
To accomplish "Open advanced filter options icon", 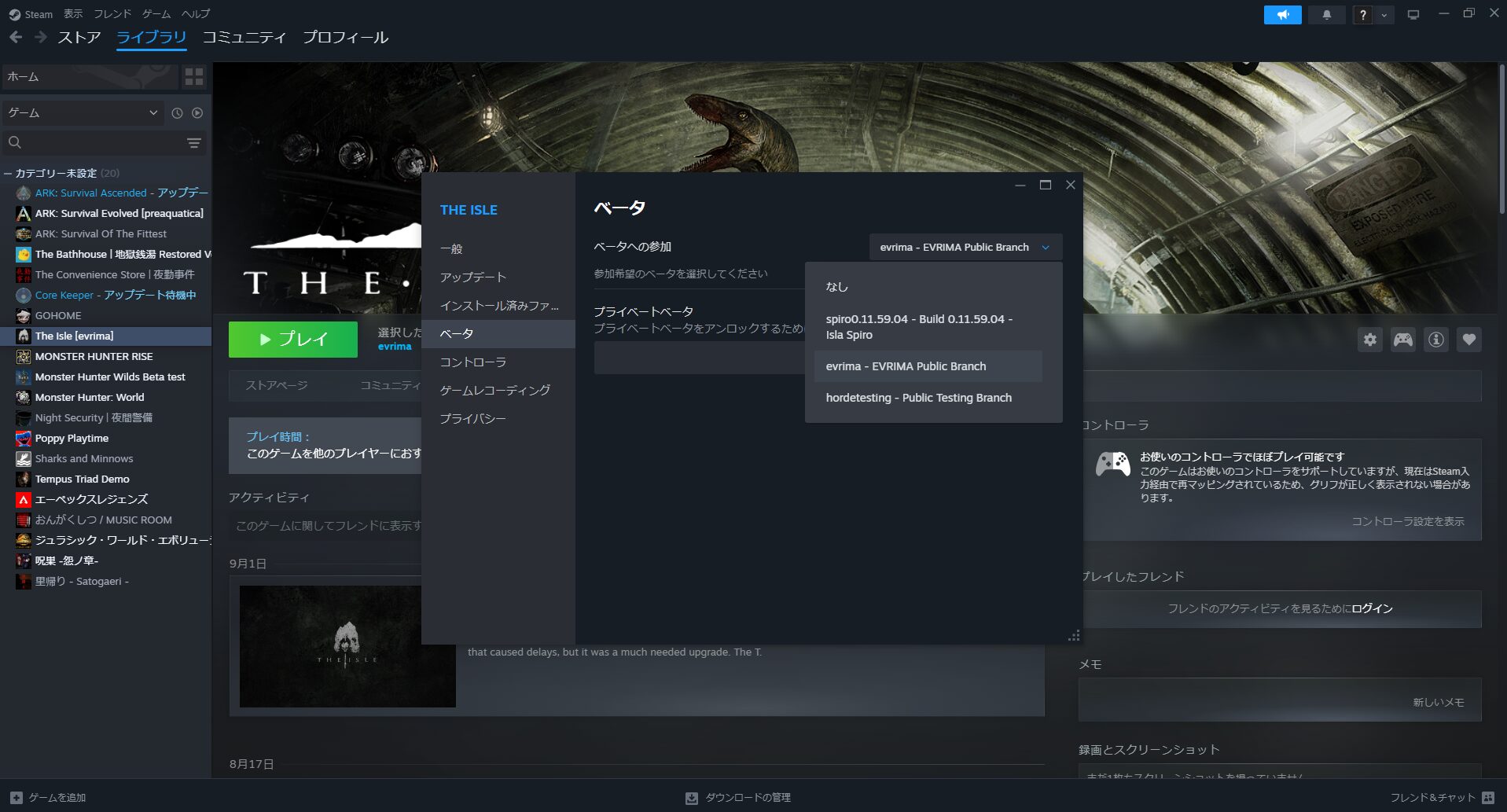I will pyautogui.click(x=194, y=142).
